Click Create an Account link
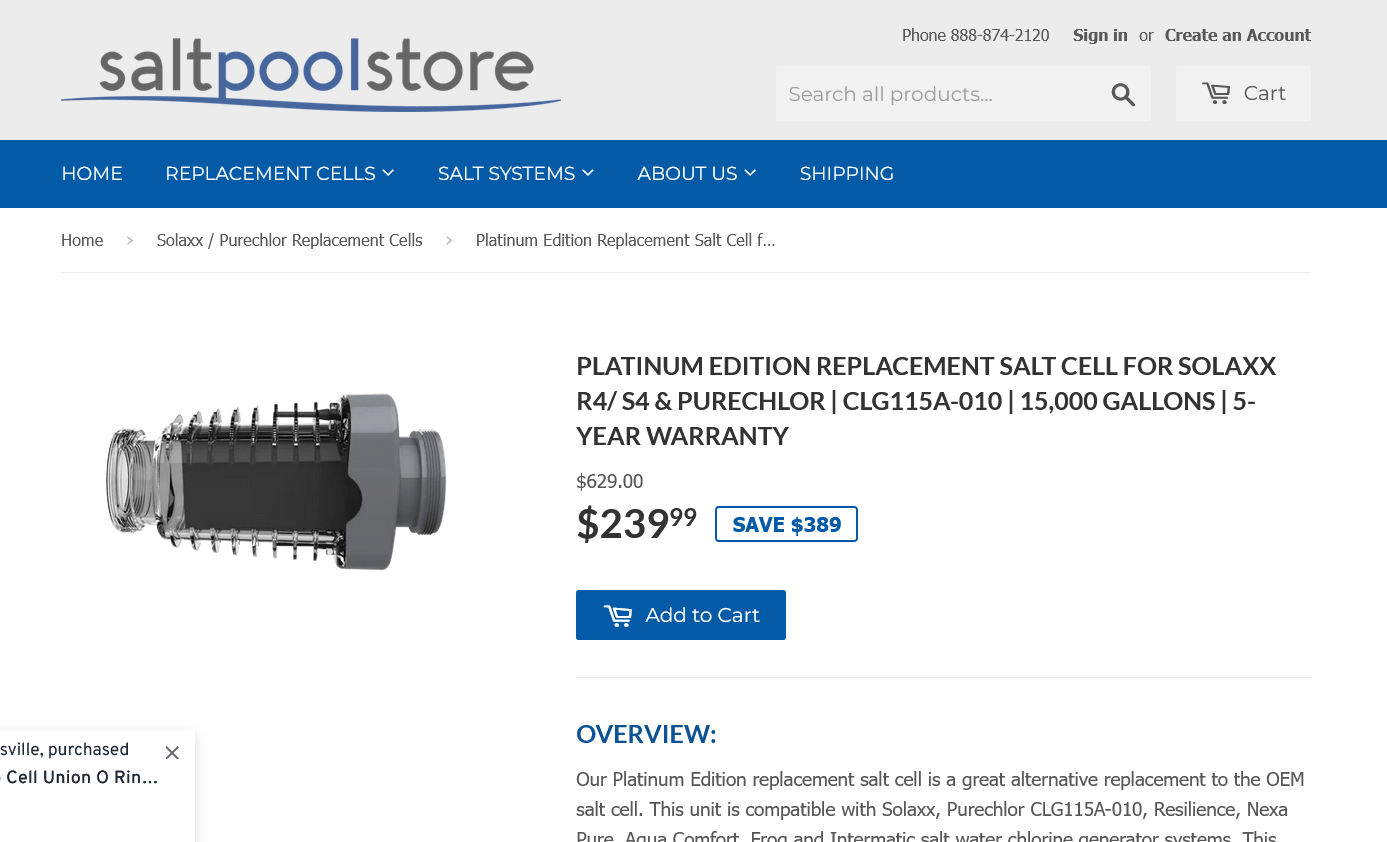 tap(1237, 35)
